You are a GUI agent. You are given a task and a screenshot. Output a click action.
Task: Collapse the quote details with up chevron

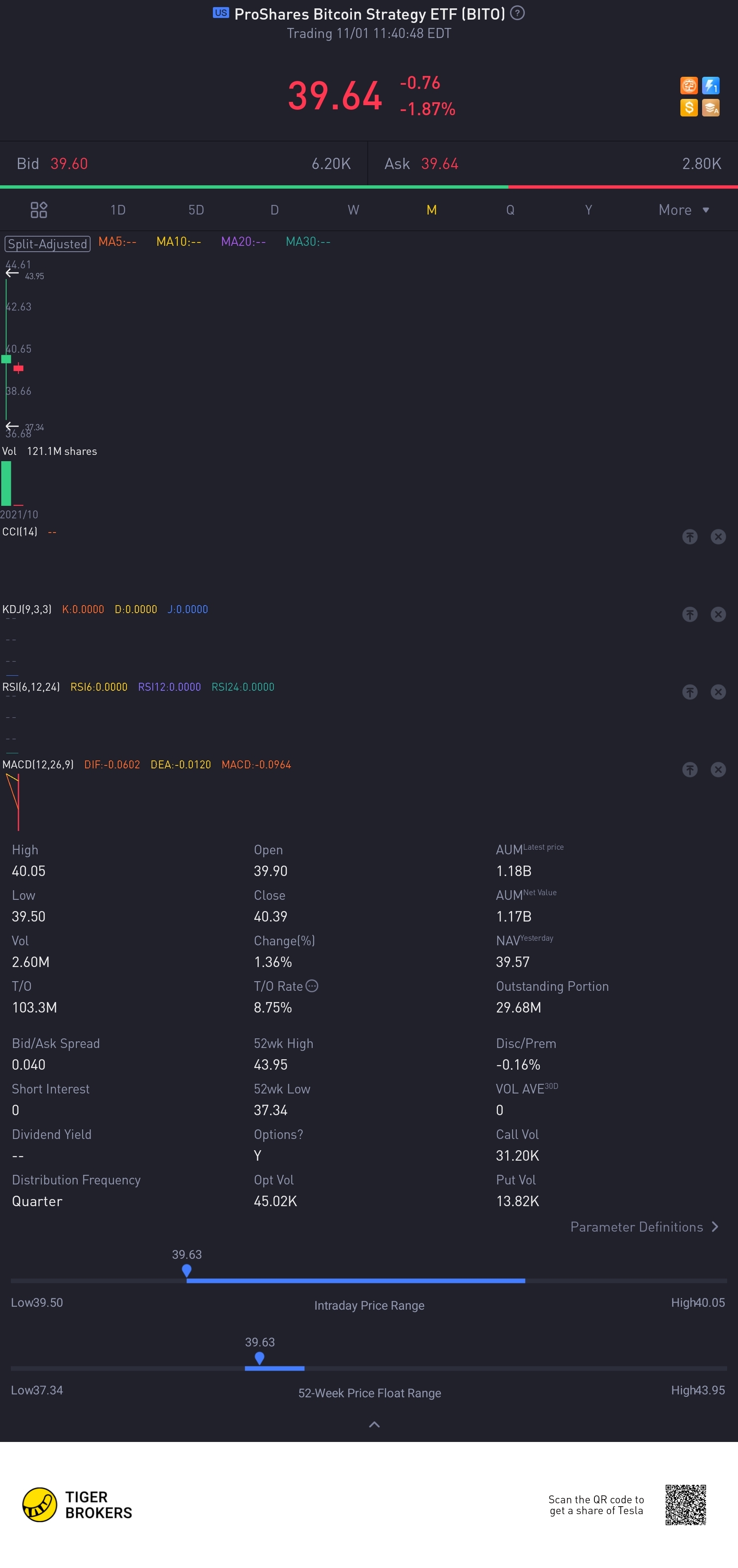point(374,1424)
